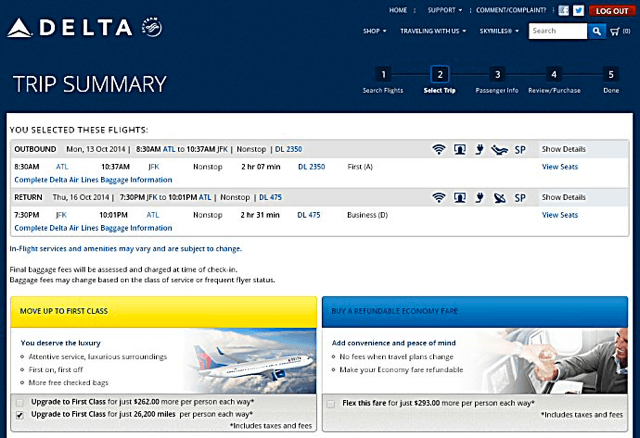Click JFK link in outbound detail row

point(153,167)
